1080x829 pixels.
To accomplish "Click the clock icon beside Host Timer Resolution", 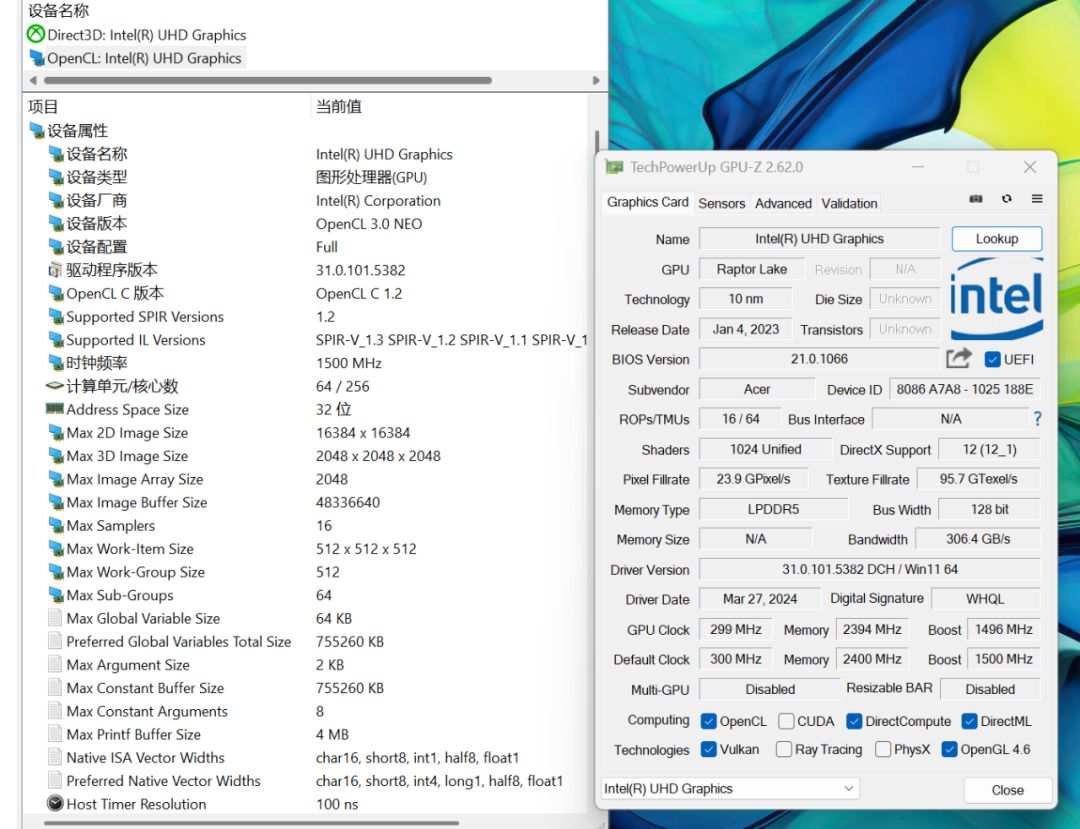I will [x=55, y=804].
